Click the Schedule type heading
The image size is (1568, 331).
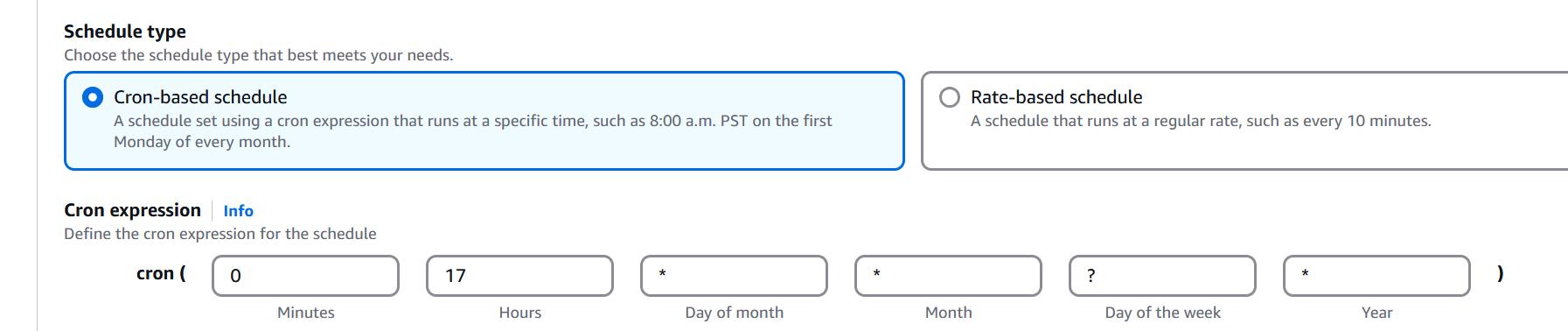(x=125, y=32)
